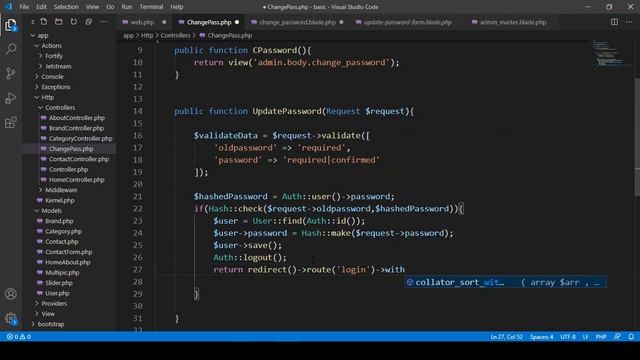Open the Extensions view icon
This screenshot has height=360, width=640.
(11, 122)
